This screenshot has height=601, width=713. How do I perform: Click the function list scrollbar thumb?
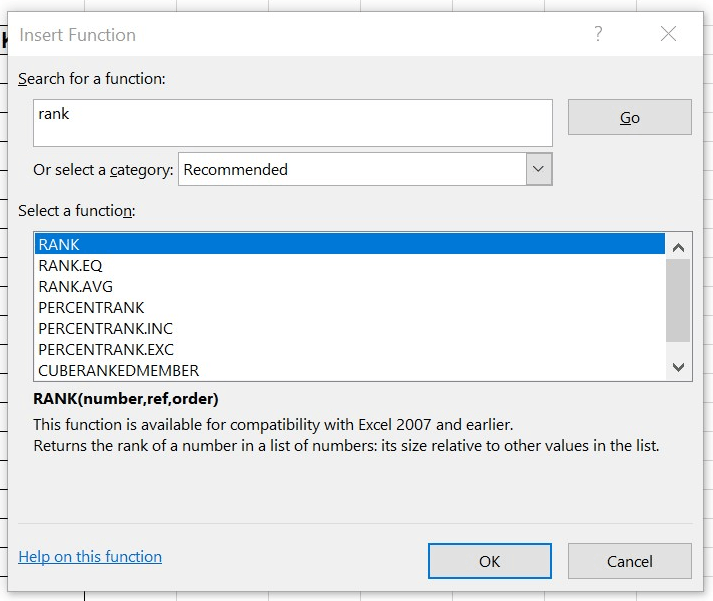click(678, 300)
